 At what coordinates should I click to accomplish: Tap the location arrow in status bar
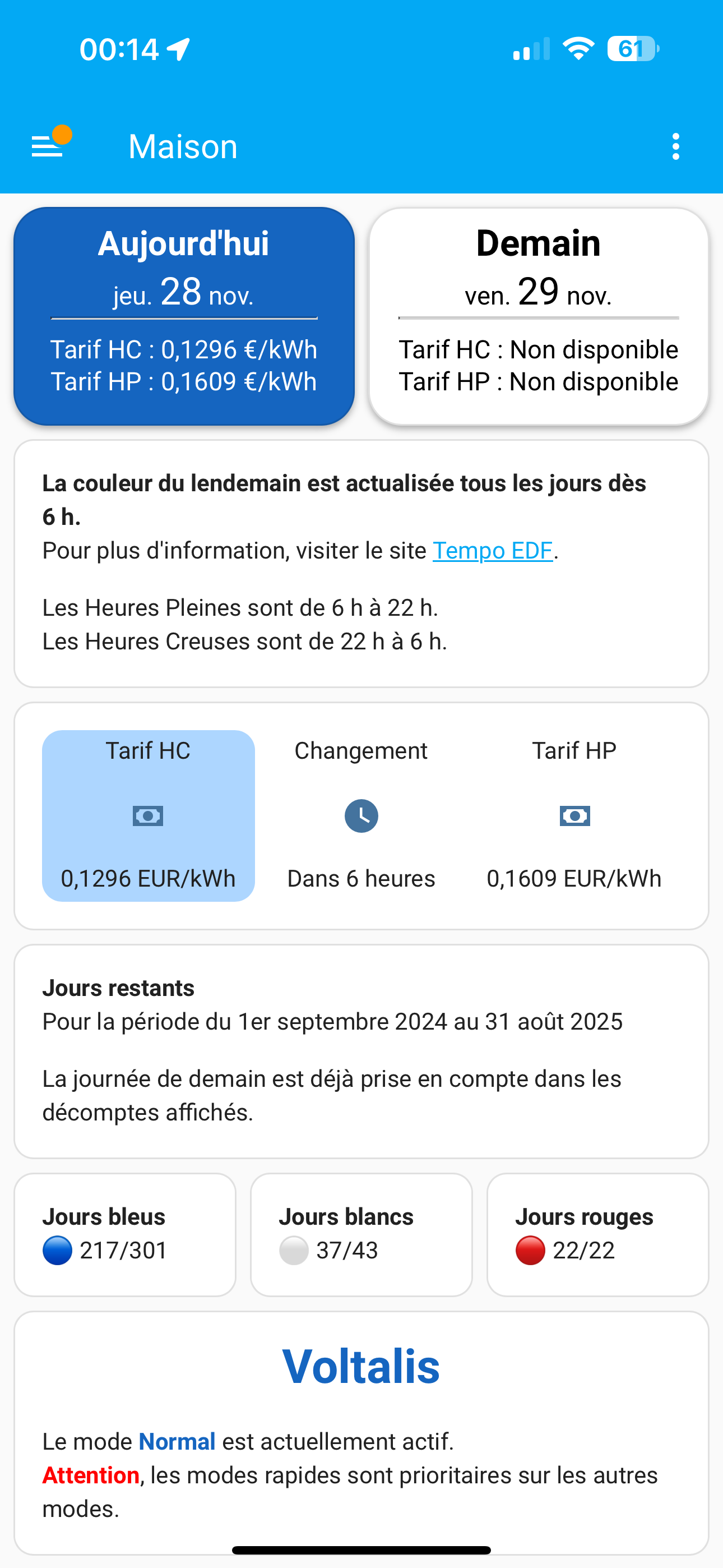click(179, 49)
